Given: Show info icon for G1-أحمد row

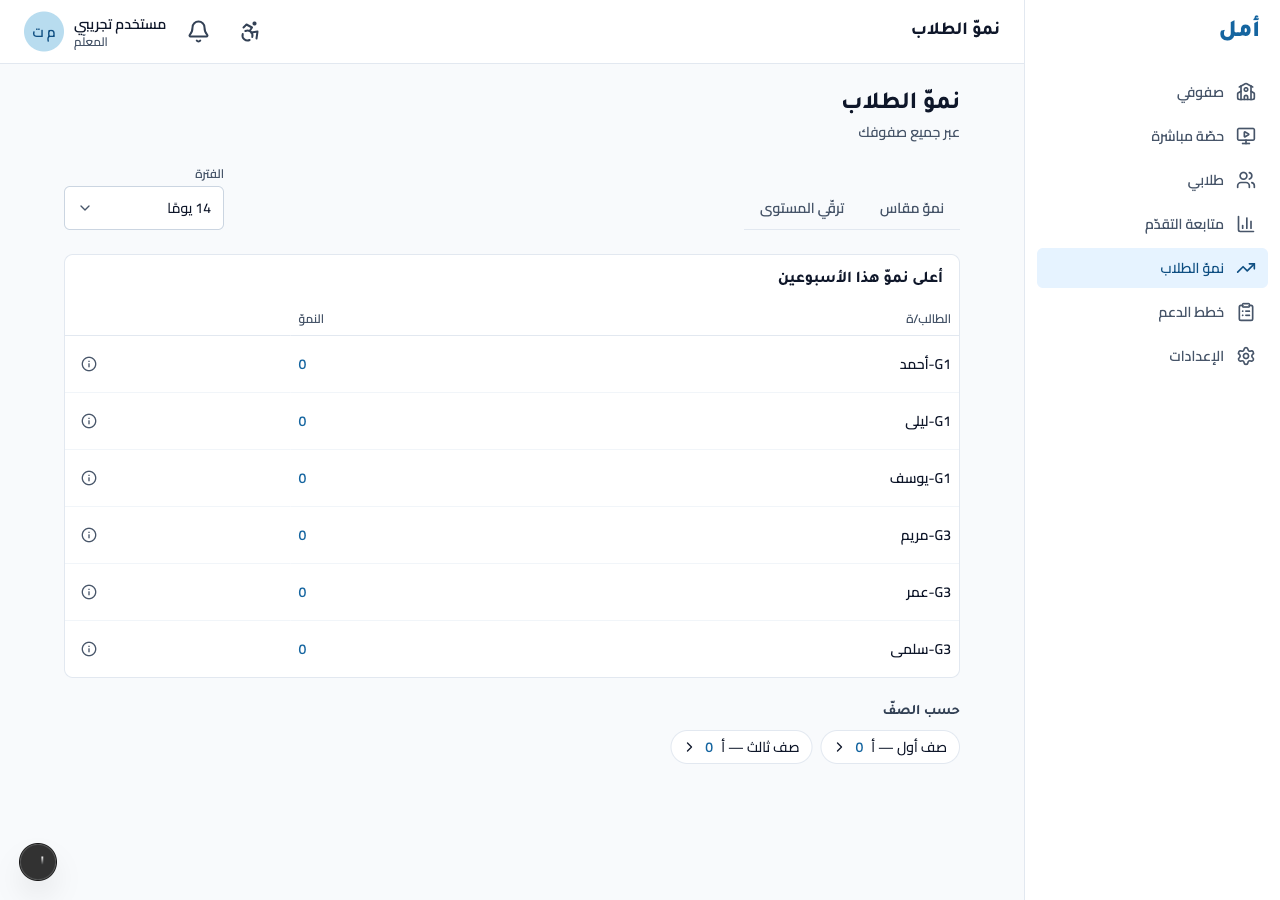Looking at the screenshot, I should (x=89, y=364).
